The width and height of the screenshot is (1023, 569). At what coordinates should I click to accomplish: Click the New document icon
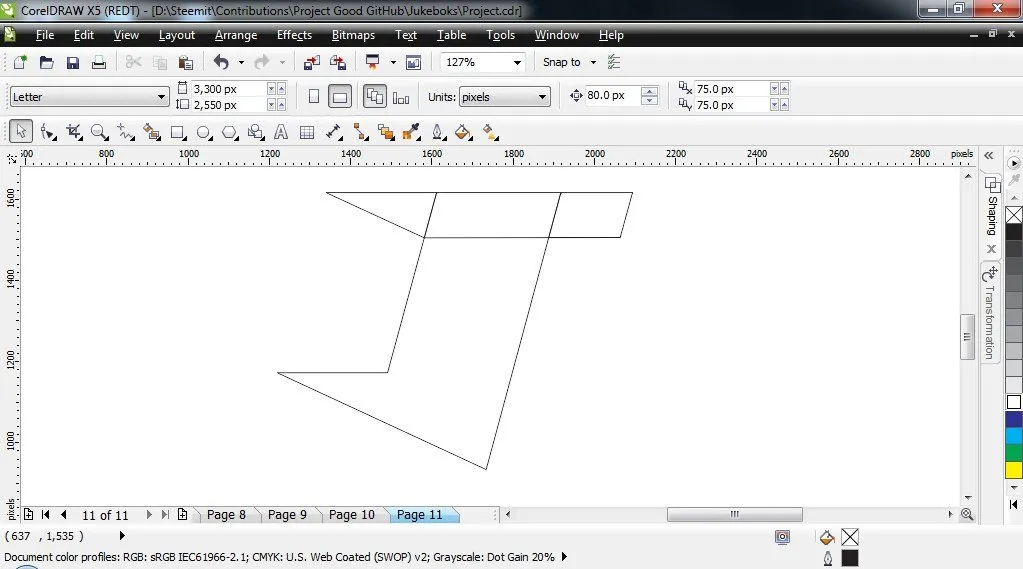click(20, 62)
